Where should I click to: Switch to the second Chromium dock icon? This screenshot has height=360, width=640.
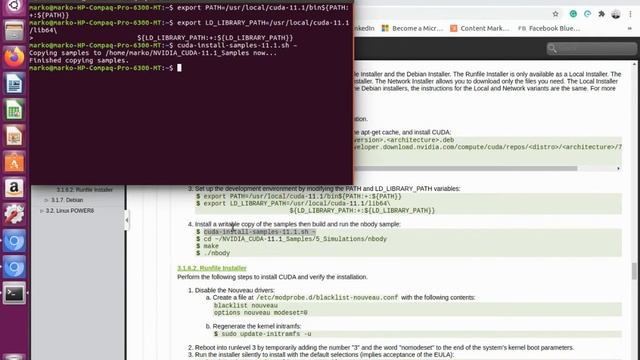pos(14,267)
